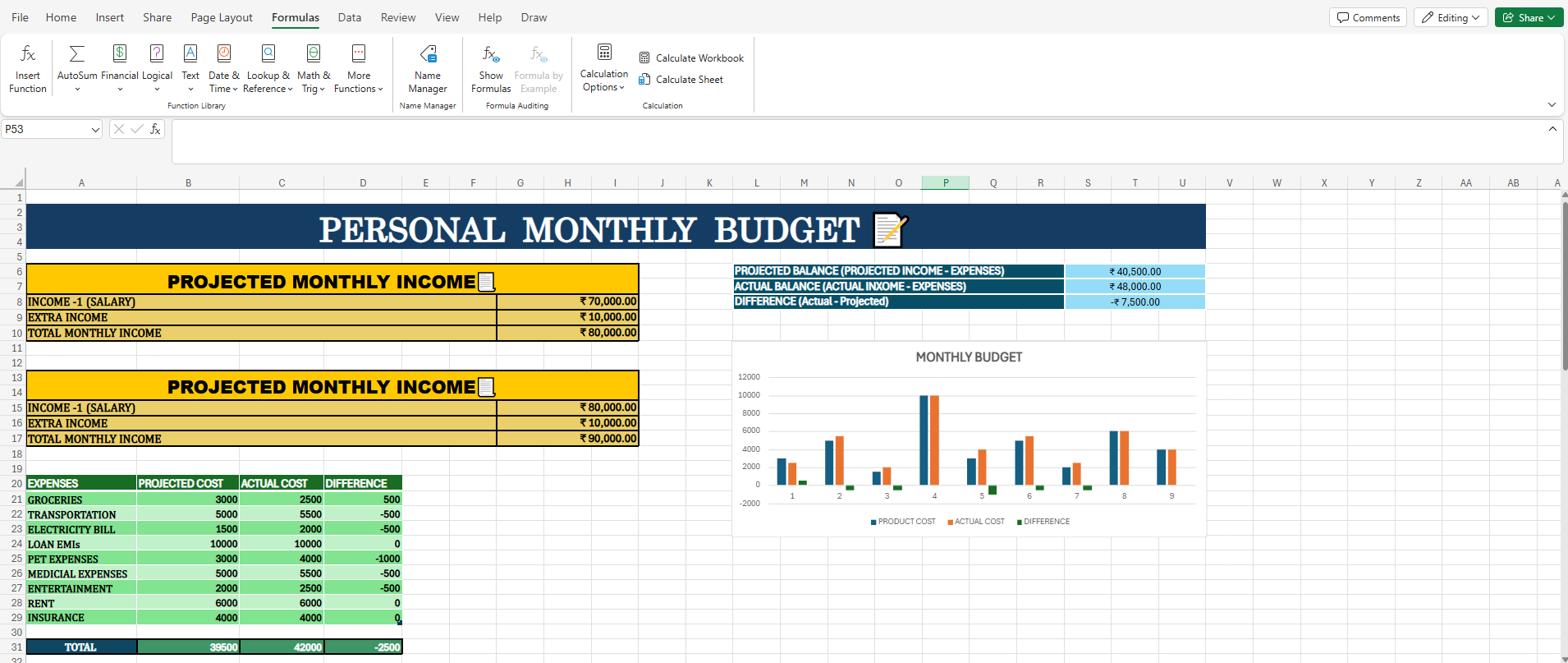Viewport: 1568px width, 663px height.
Task: Select column P header
Action: [946, 183]
